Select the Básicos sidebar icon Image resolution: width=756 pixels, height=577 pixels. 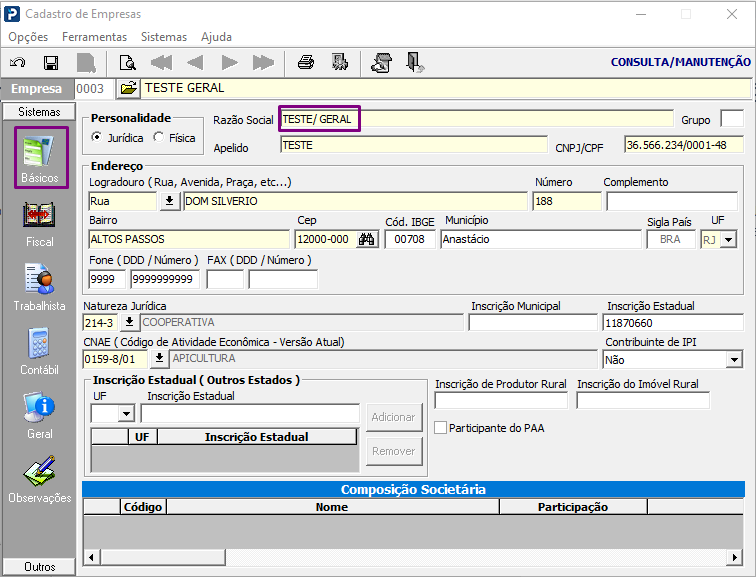point(40,157)
